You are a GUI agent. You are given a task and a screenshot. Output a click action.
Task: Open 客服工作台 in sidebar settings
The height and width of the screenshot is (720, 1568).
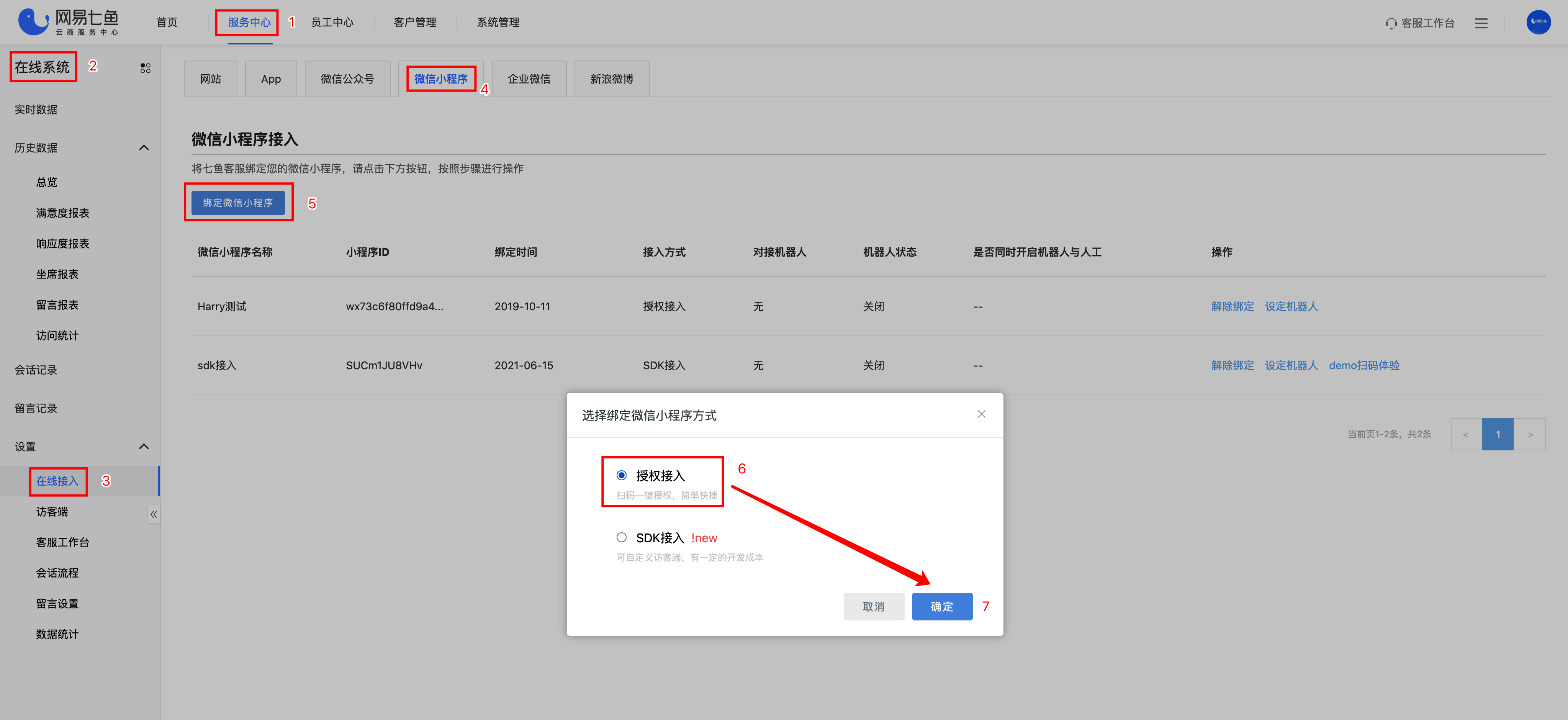[x=63, y=542]
